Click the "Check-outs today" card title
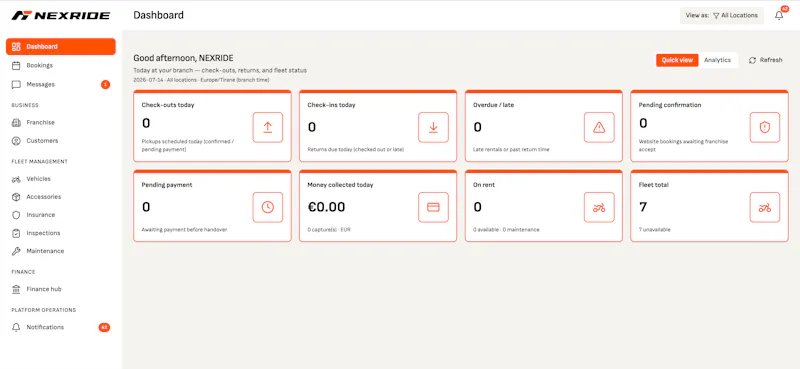 point(168,105)
